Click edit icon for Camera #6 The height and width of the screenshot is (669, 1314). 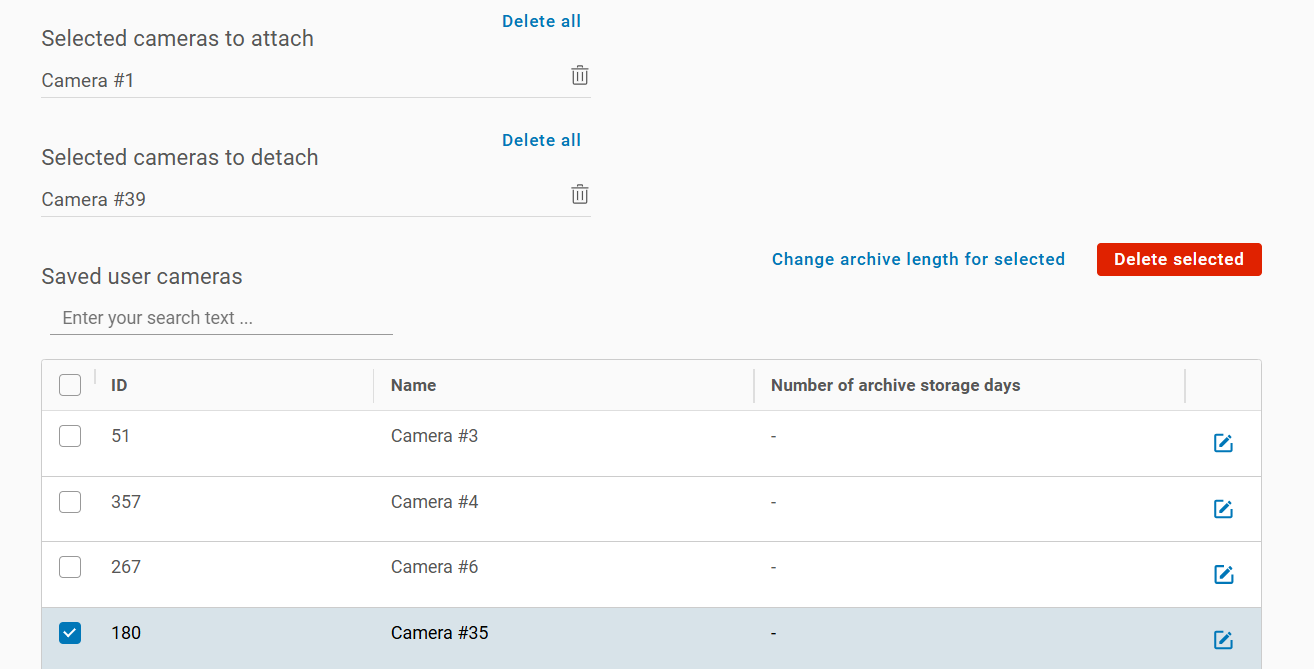click(1222, 574)
